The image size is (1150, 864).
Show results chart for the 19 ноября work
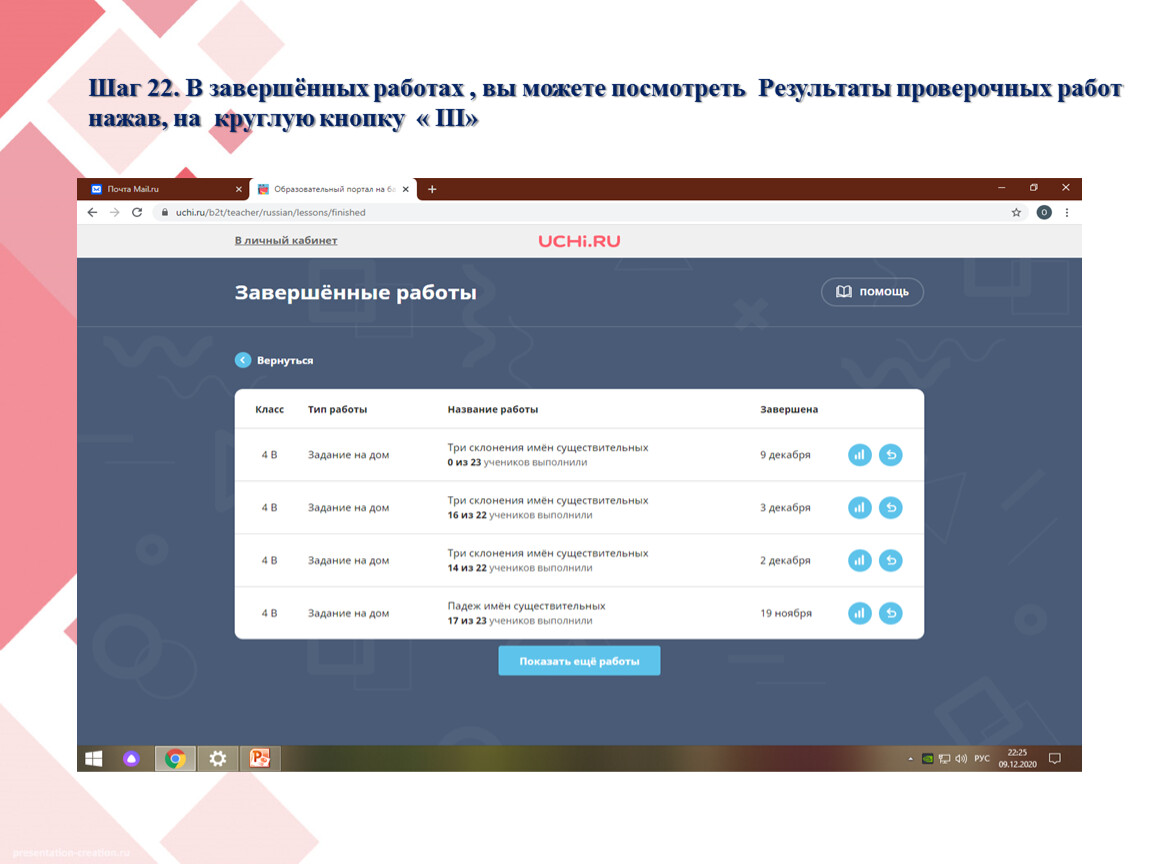(859, 613)
